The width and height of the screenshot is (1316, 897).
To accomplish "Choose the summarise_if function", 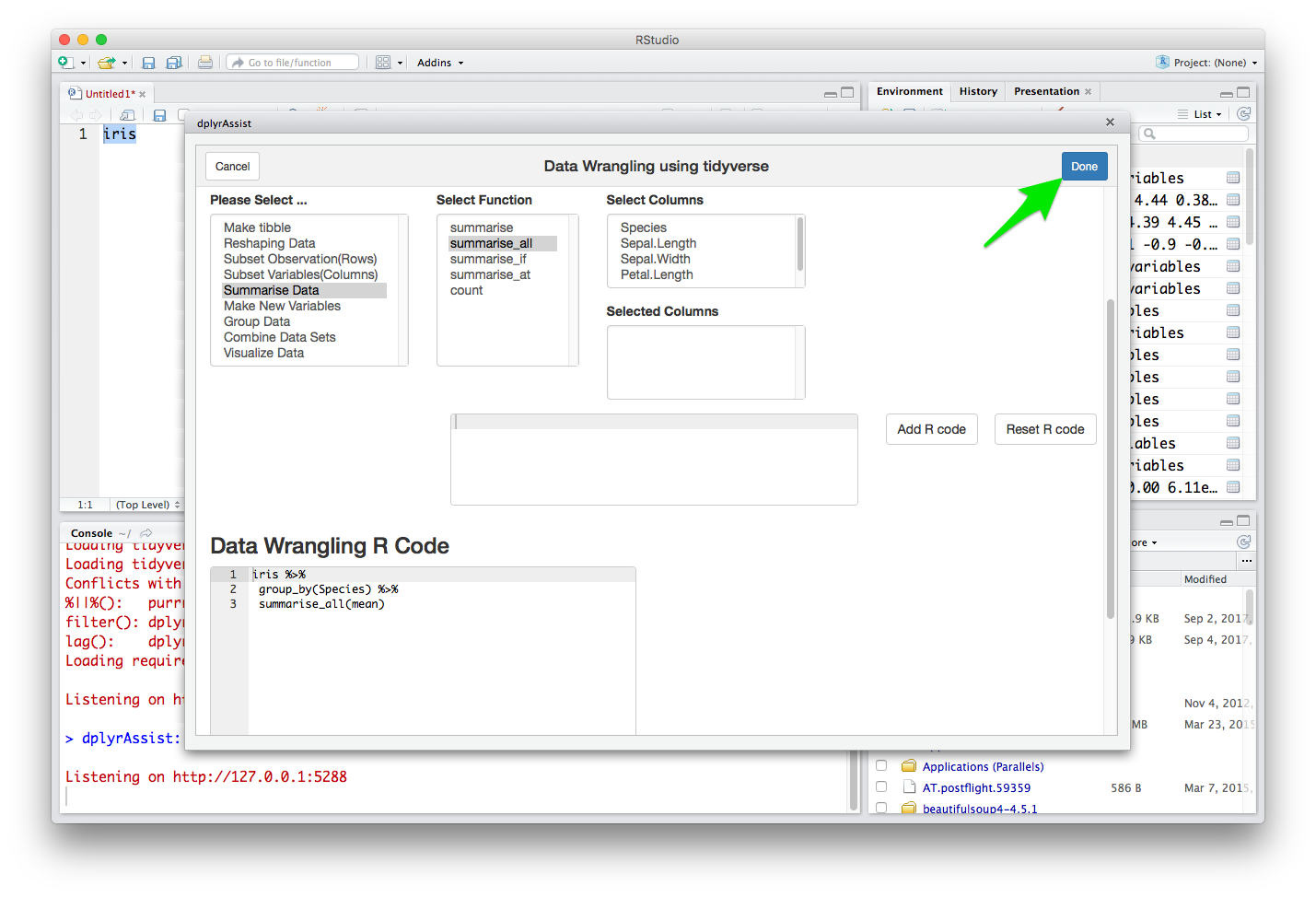I will click(503, 259).
